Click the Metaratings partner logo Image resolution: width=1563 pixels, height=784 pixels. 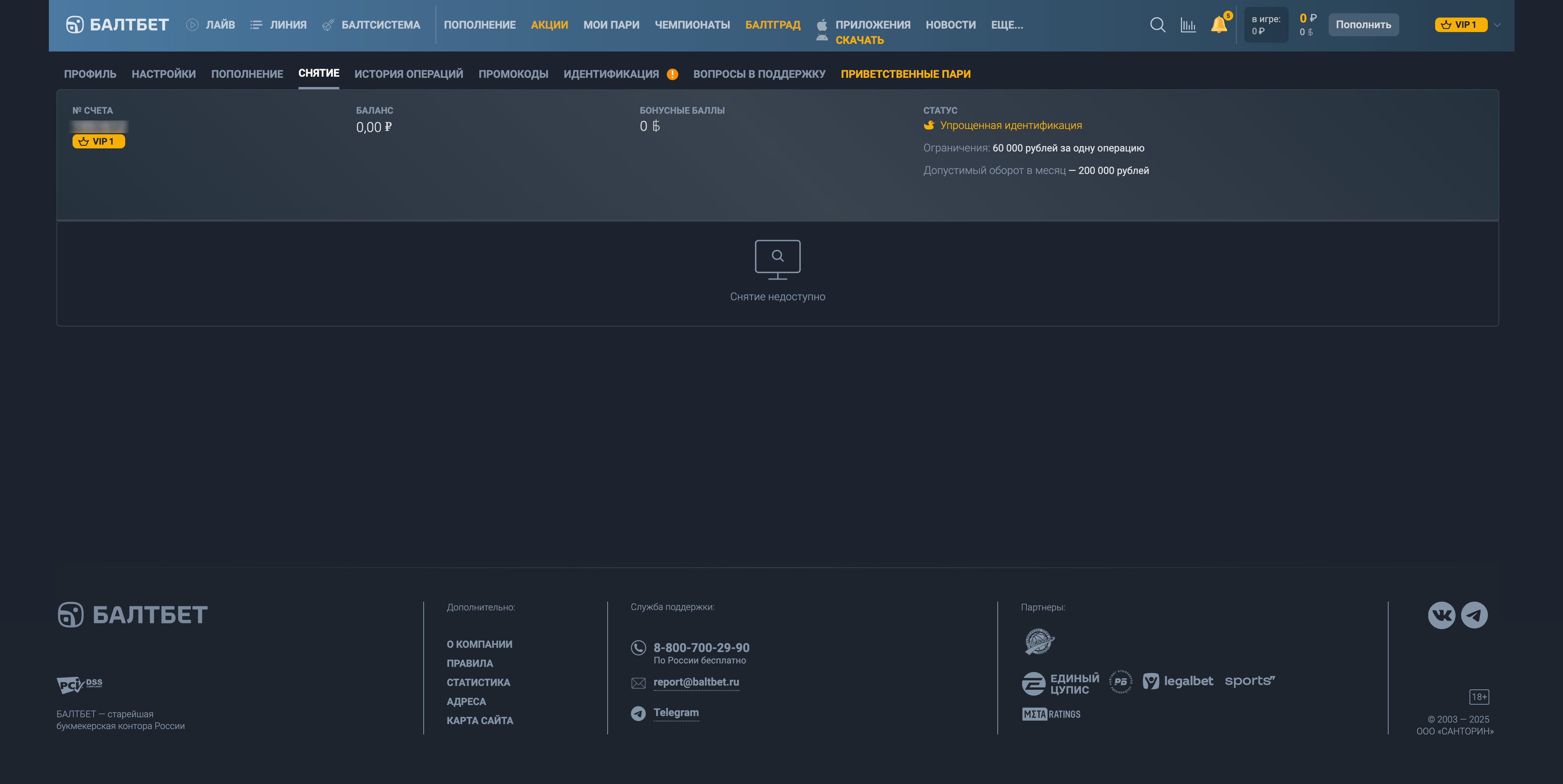pos(1051,714)
